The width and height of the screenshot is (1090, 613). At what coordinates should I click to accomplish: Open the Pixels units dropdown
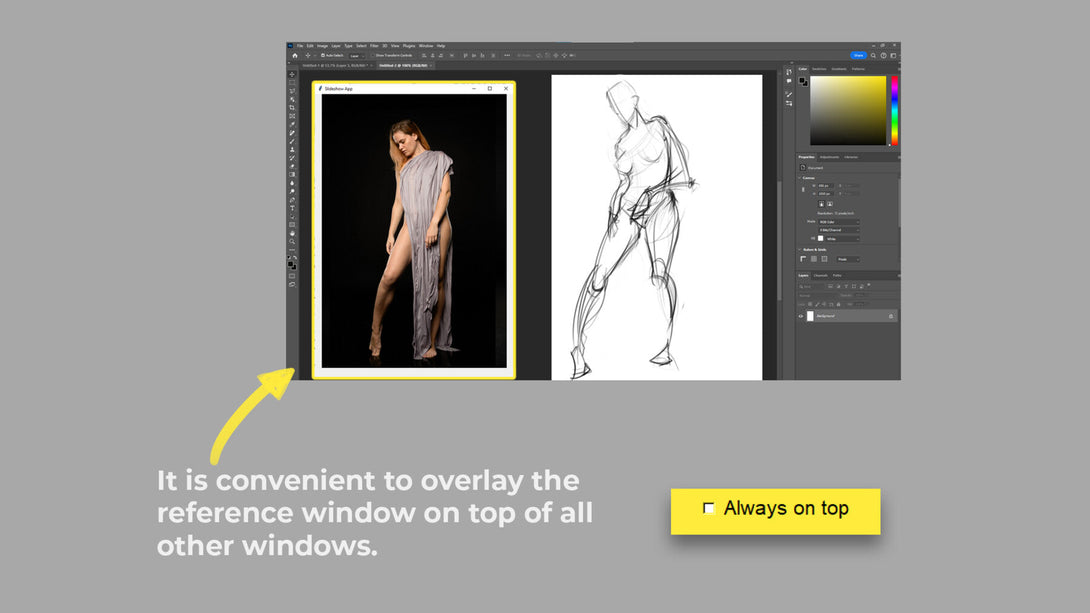pos(849,259)
